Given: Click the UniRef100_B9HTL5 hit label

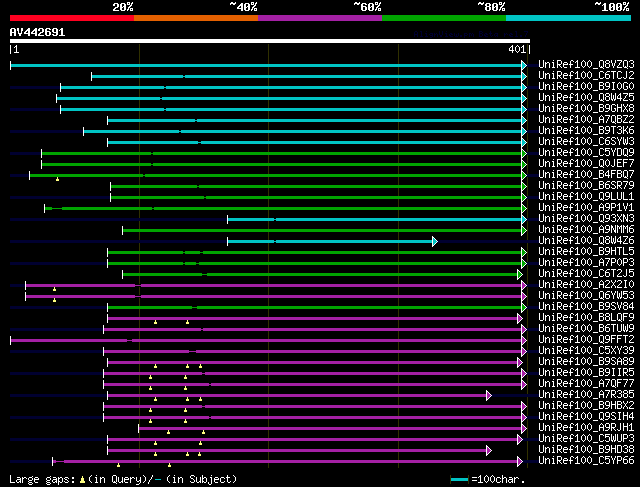Looking at the screenshot, I should (x=586, y=251).
